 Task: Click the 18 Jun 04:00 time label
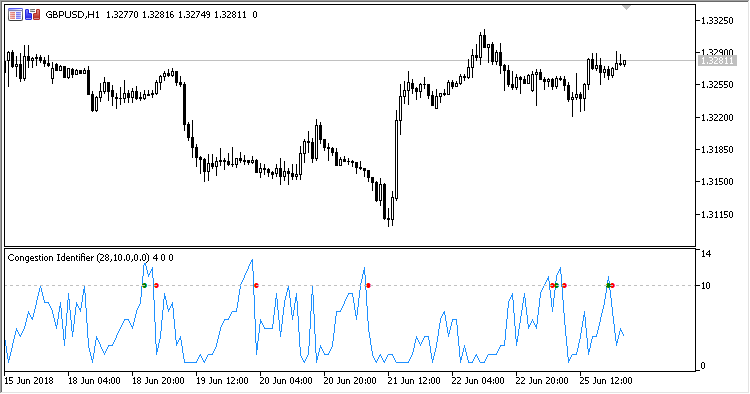[x=94, y=381]
